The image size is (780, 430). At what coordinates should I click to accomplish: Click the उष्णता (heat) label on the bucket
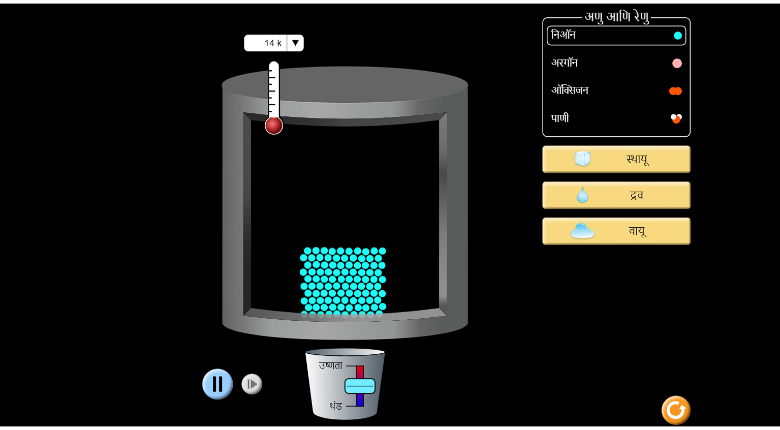330,365
